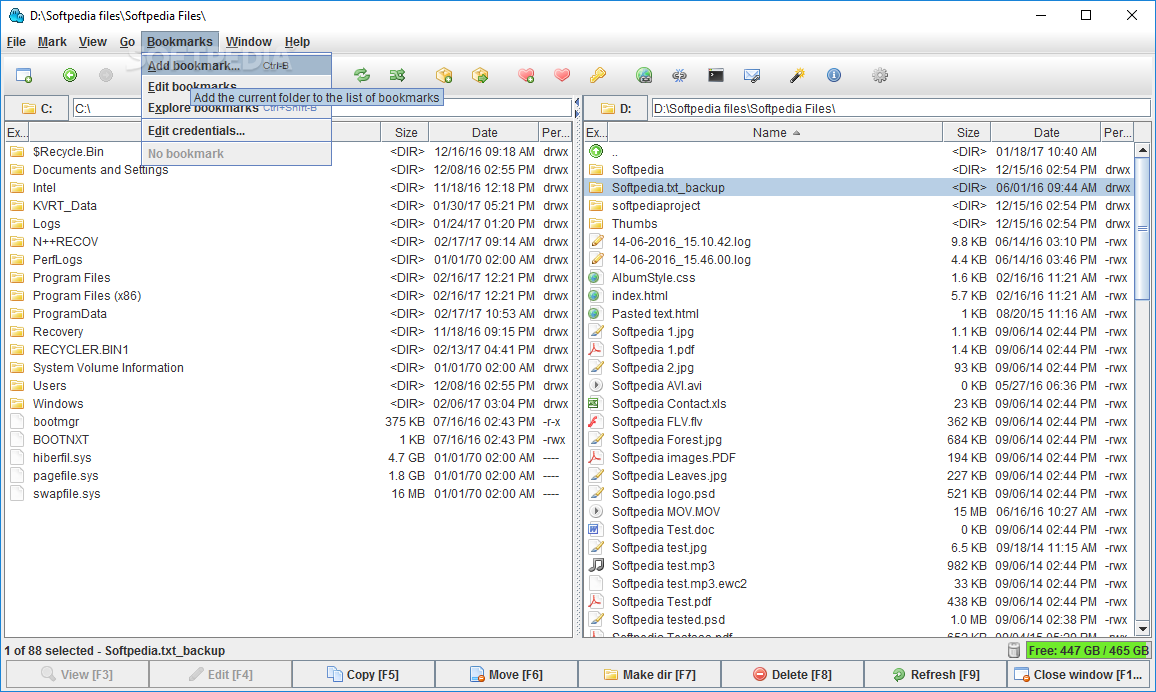Open Preferences via the gear icon

click(880, 75)
